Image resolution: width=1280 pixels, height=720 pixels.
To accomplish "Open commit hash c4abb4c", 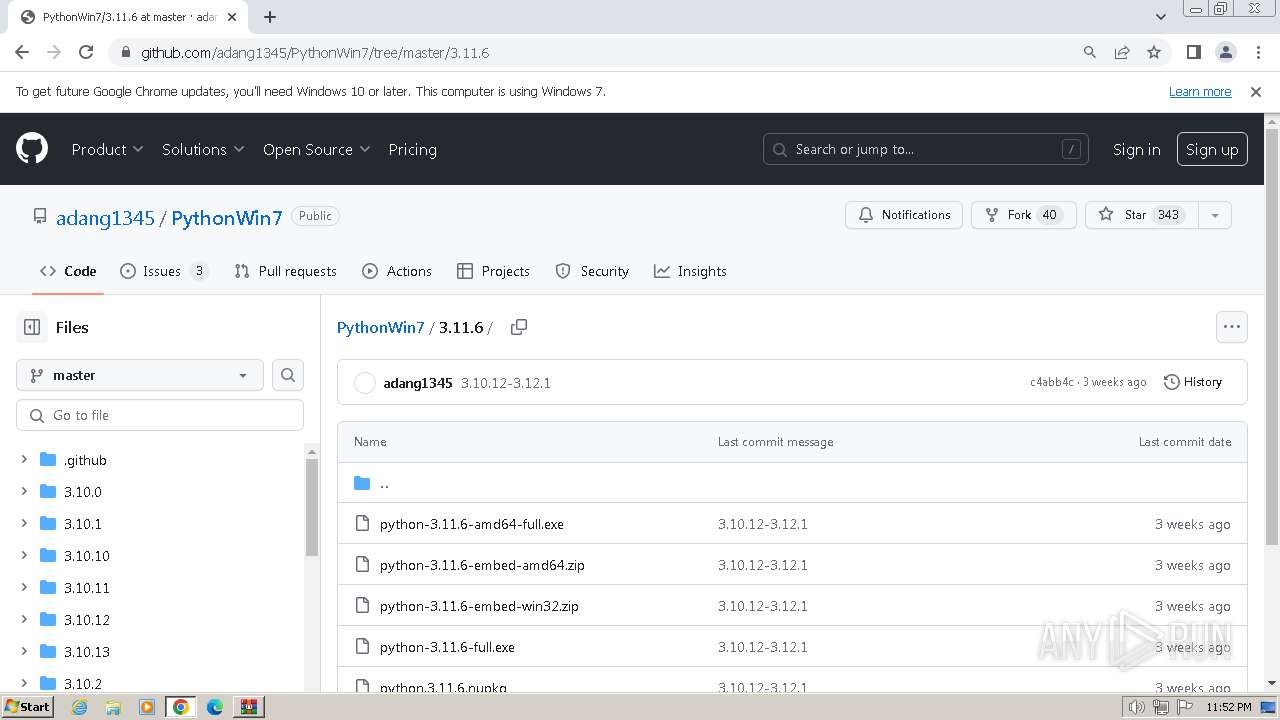I will pyautogui.click(x=1051, y=382).
